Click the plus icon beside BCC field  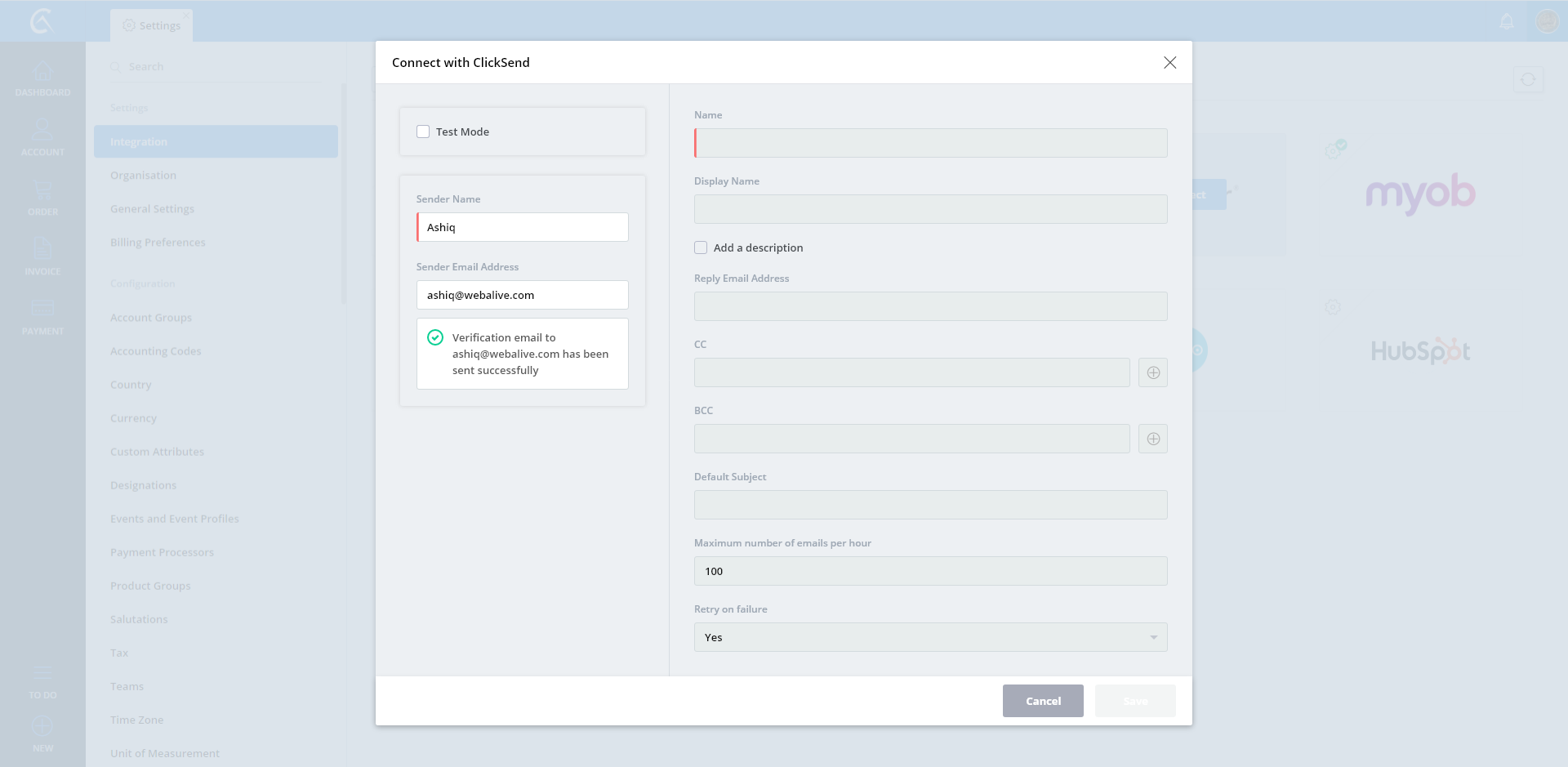tap(1152, 439)
